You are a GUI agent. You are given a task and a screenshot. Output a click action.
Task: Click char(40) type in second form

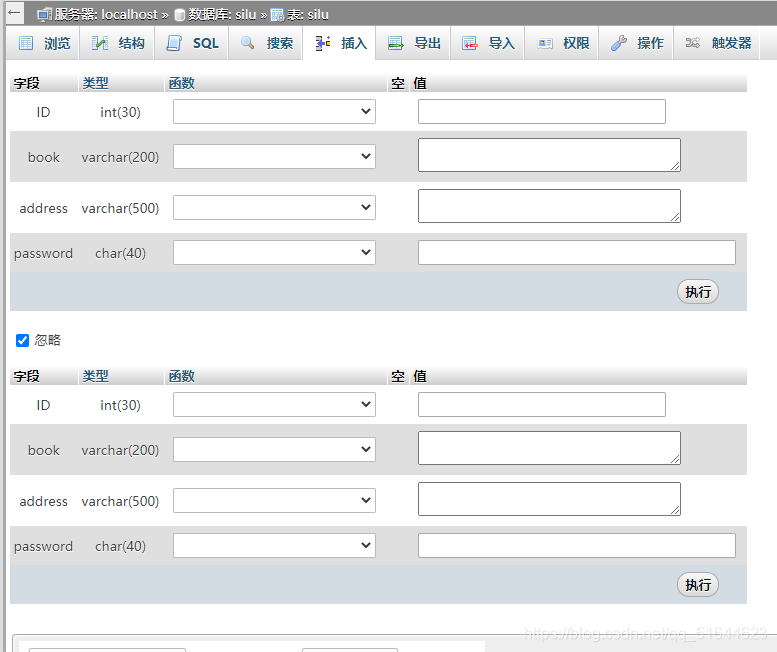pyautogui.click(x=120, y=546)
